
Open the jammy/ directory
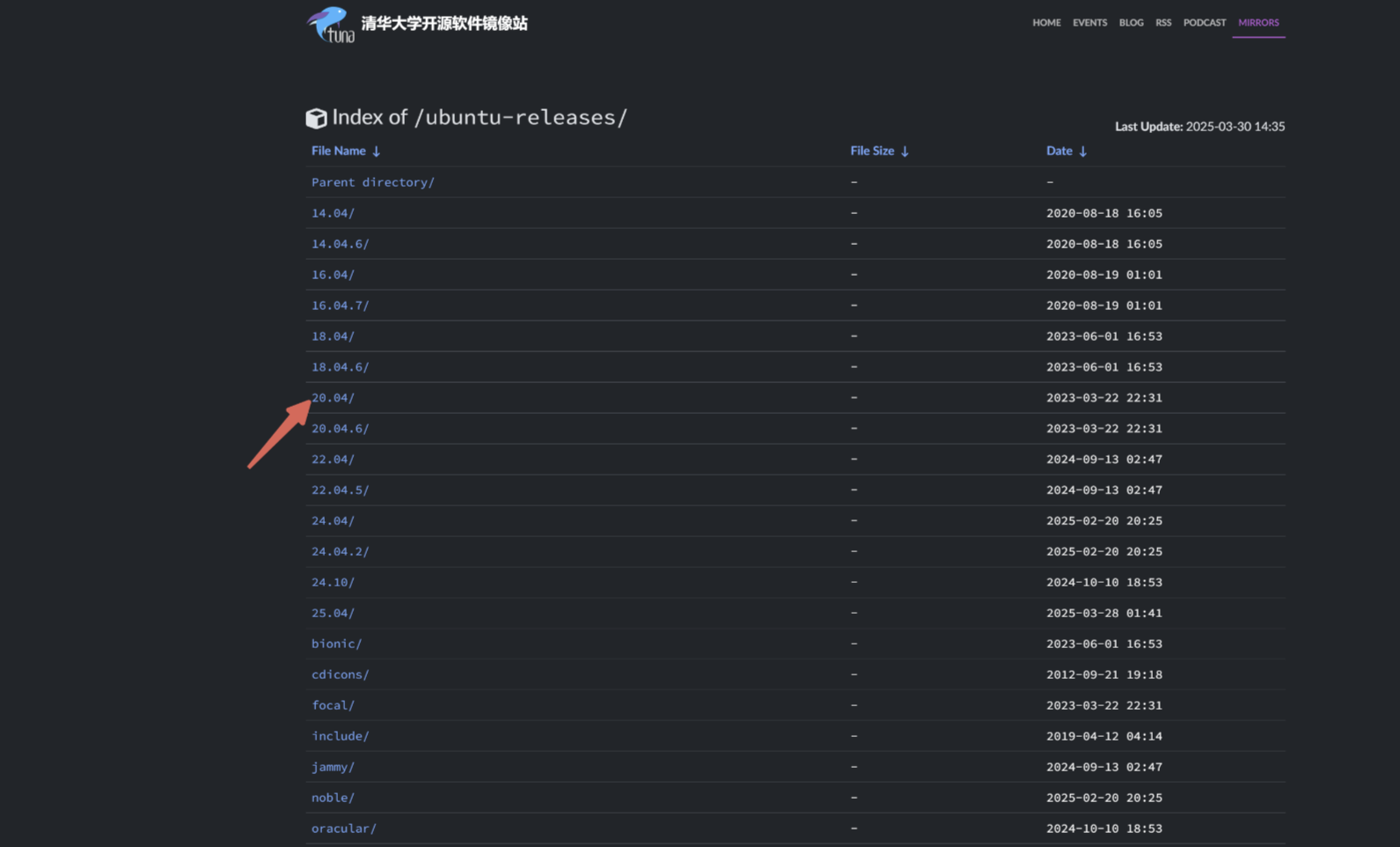coord(333,768)
